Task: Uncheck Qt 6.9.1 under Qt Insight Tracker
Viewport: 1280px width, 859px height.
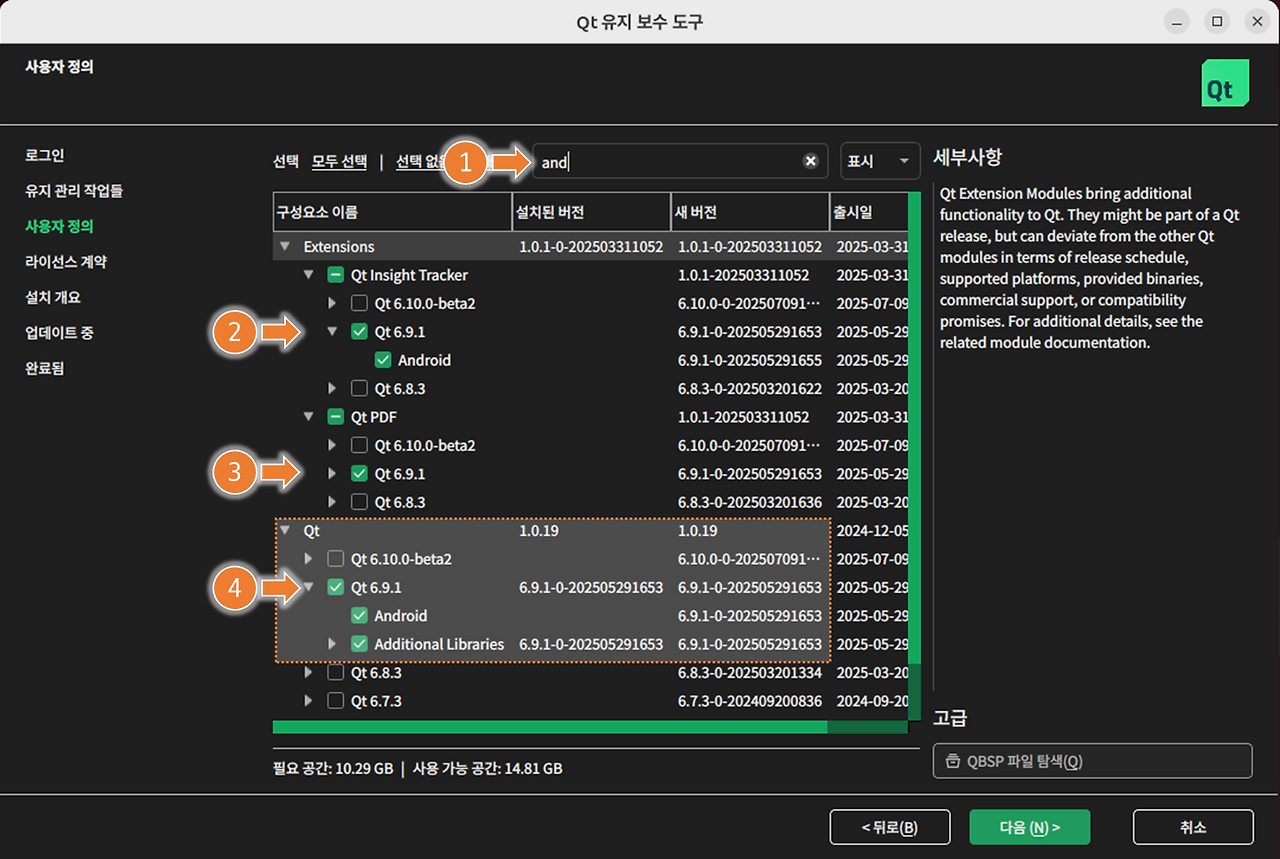Action: 360,332
